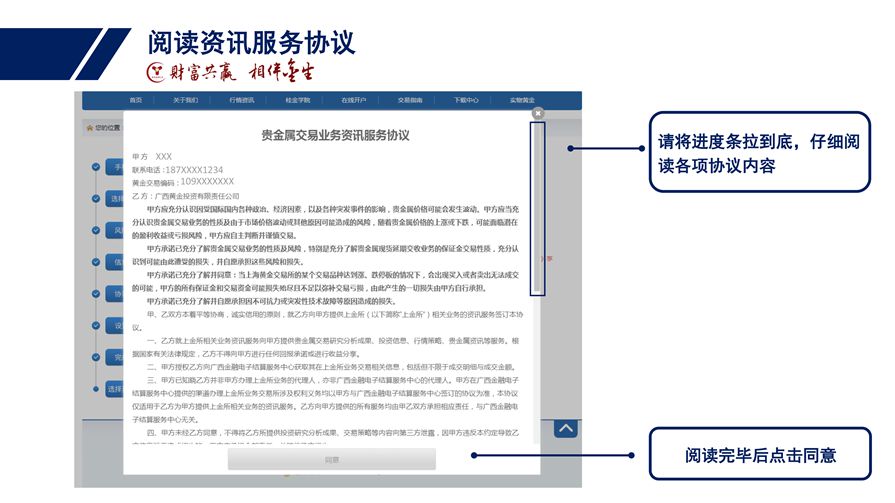Click the 手 step button in the sidebar
The image size is (895, 503).
pos(114,167)
